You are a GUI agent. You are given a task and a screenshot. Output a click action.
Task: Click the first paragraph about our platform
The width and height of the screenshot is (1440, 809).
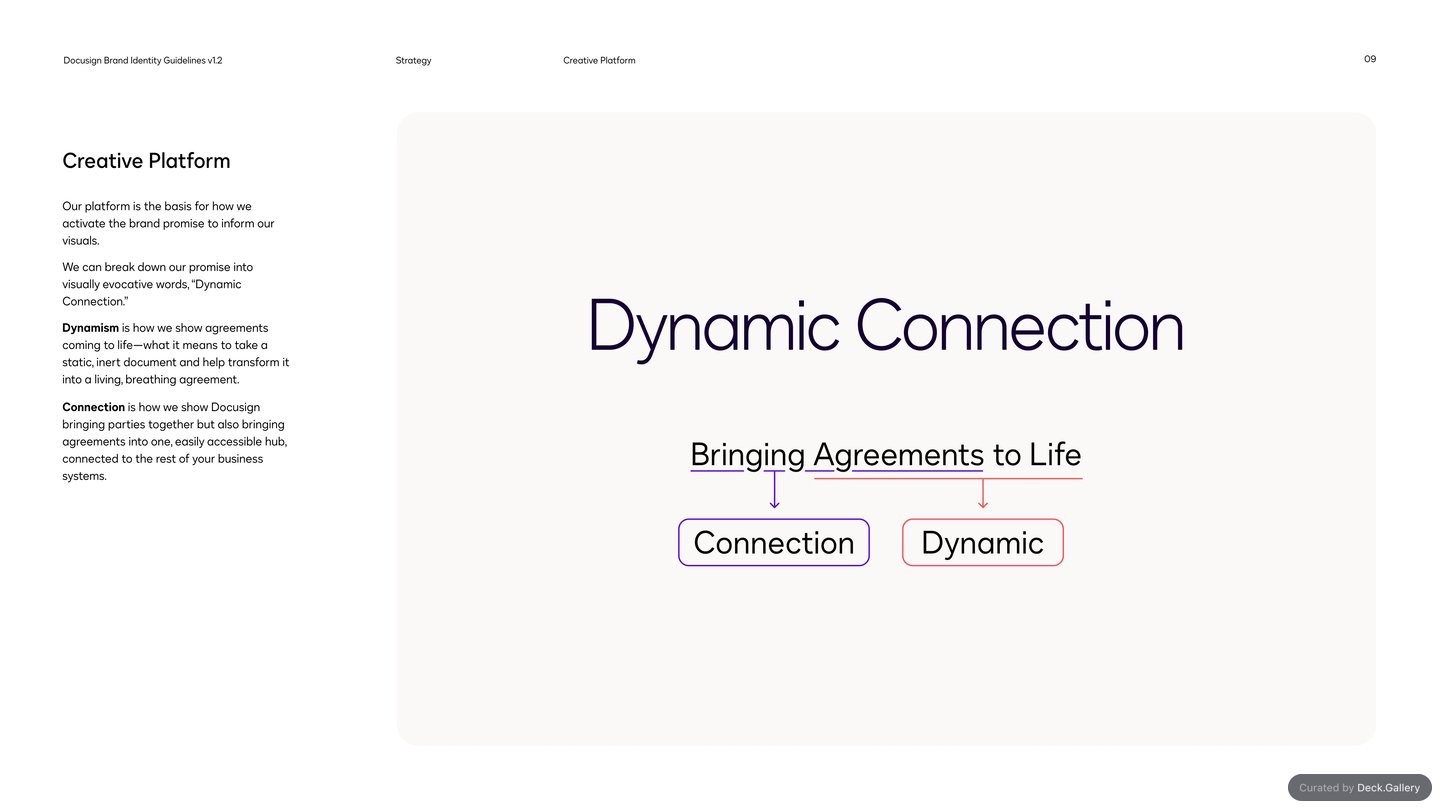(168, 223)
